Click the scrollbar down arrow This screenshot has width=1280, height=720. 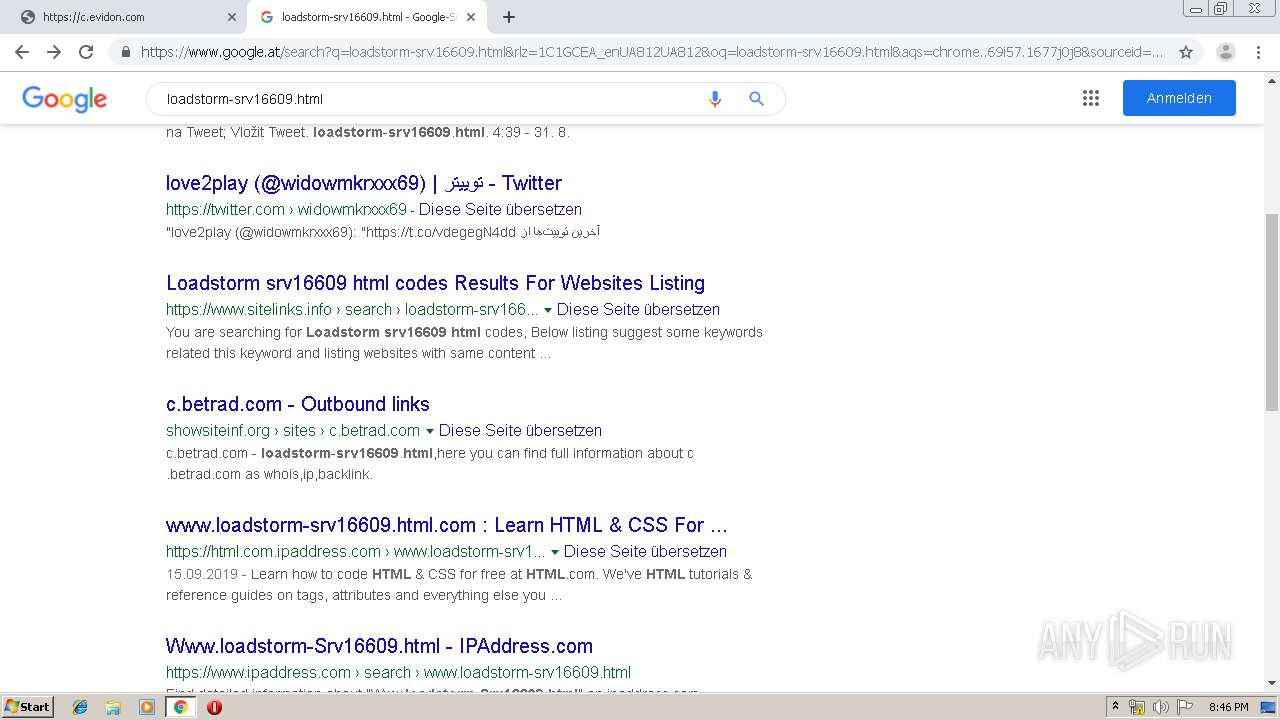tap(1271, 684)
